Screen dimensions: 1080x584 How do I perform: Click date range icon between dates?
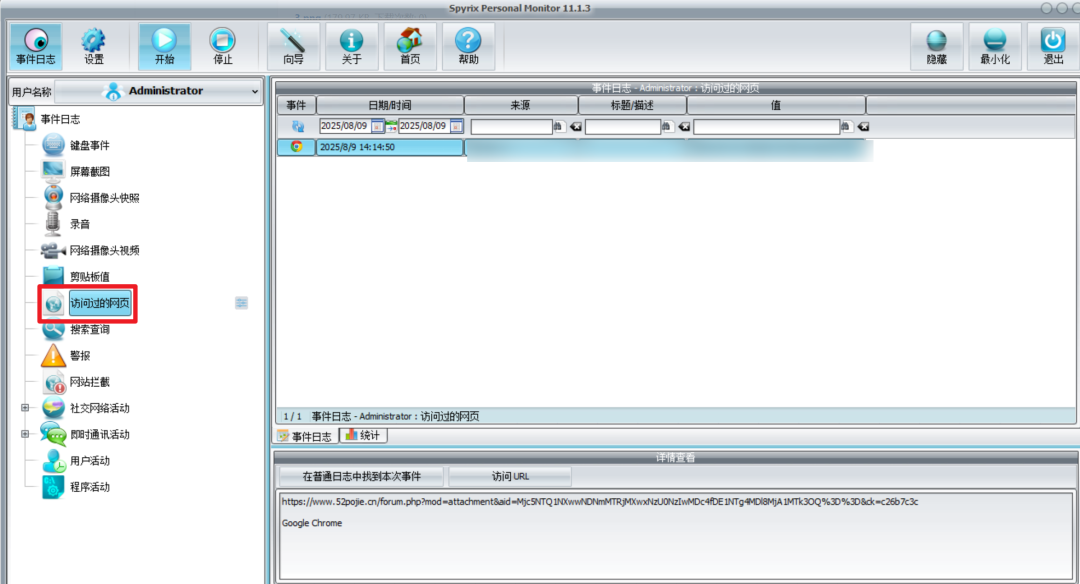pos(391,126)
